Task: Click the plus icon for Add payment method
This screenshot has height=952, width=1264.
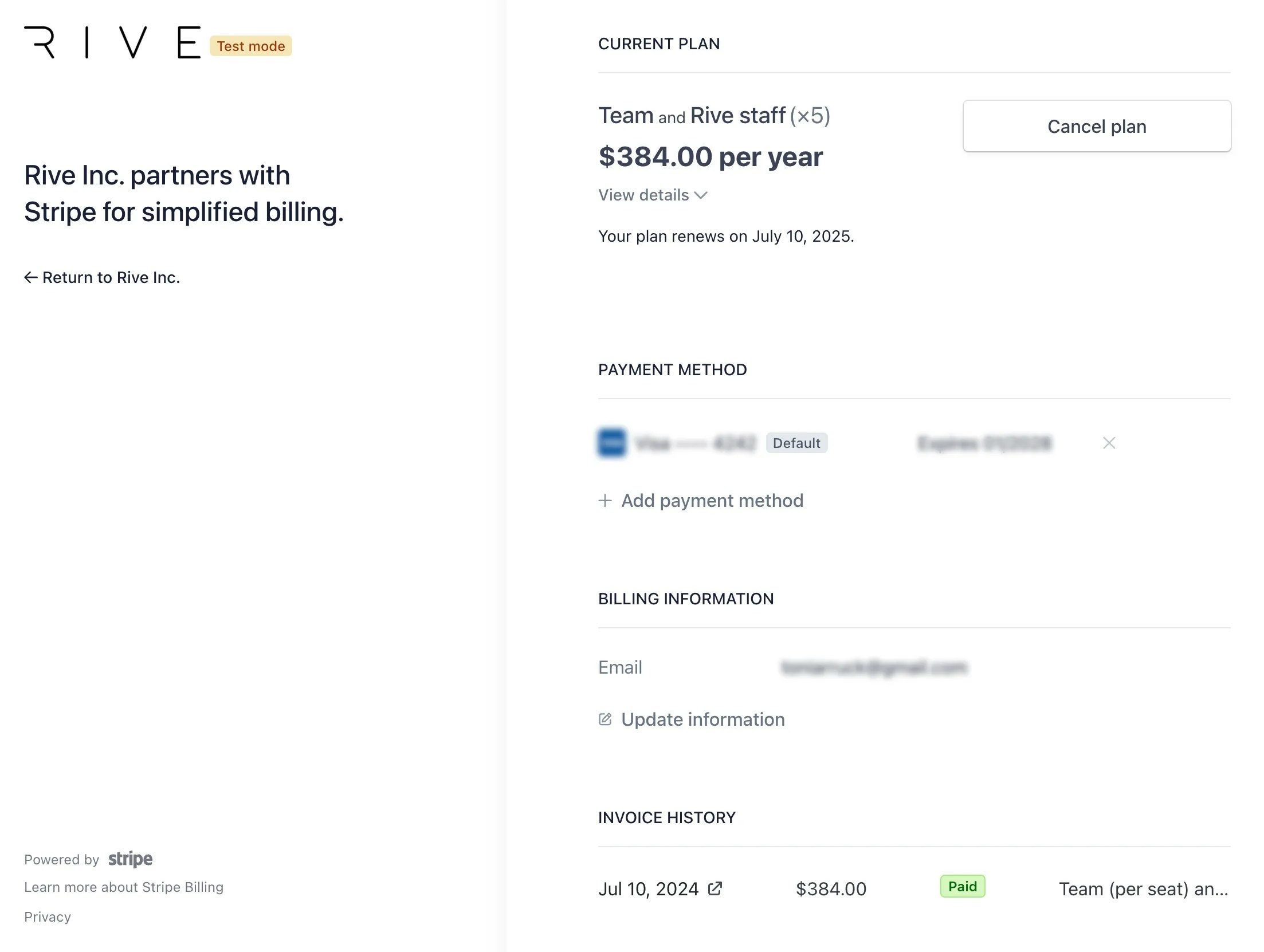Action: click(x=605, y=501)
